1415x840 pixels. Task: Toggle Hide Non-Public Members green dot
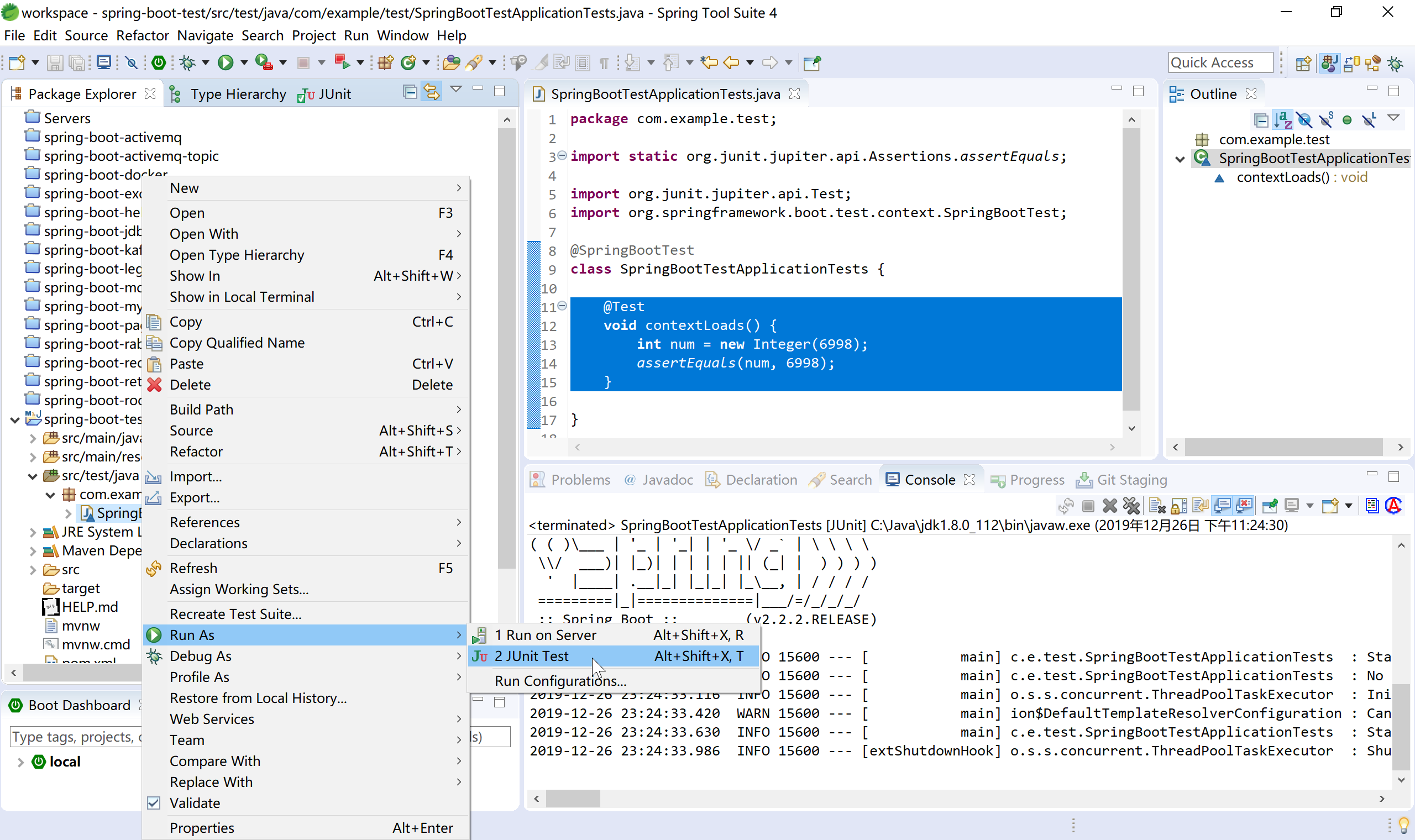click(x=1347, y=119)
